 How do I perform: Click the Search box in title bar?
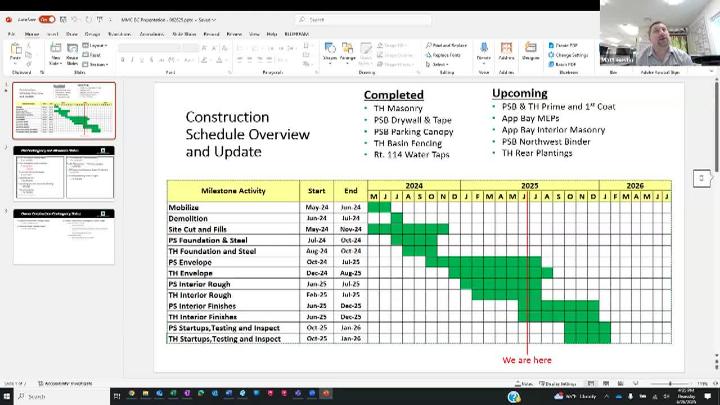363,20
